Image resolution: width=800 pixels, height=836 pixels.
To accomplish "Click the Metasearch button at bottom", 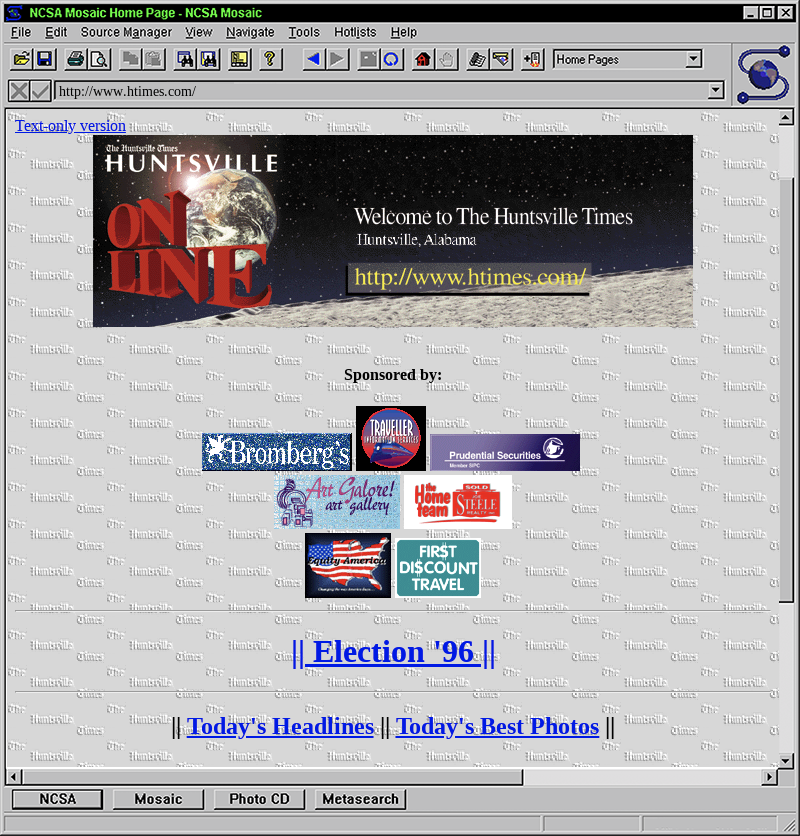I will click(360, 799).
